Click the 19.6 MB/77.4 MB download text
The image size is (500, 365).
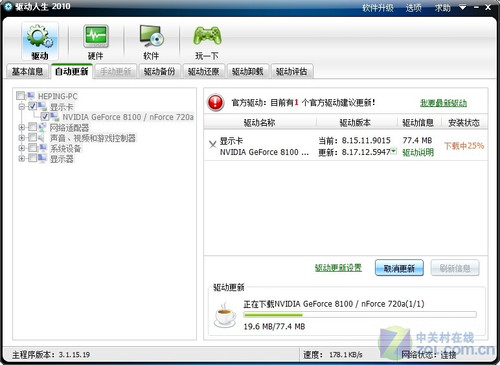[x=274, y=326]
